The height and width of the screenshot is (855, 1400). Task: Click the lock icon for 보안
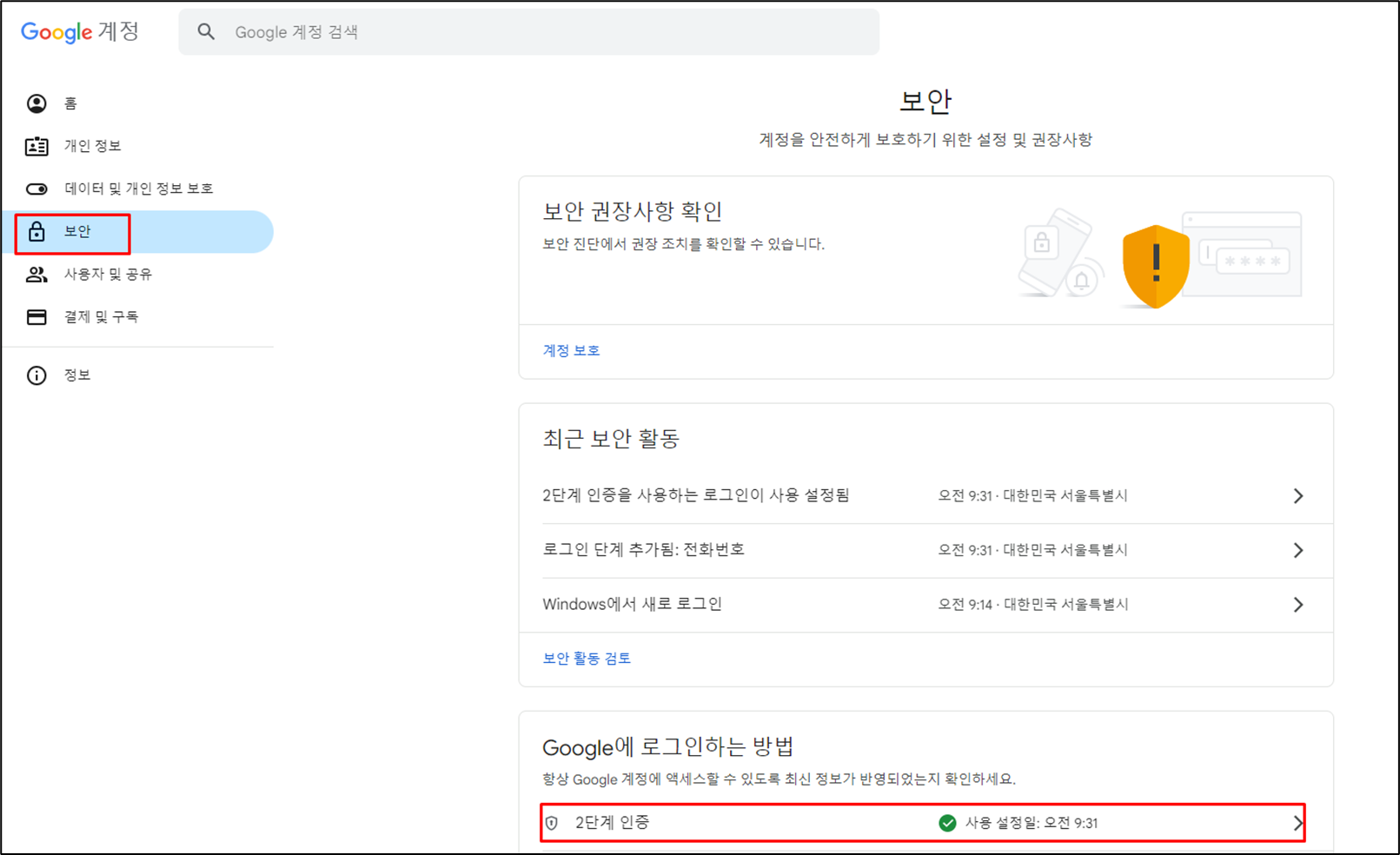click(36, 231)
